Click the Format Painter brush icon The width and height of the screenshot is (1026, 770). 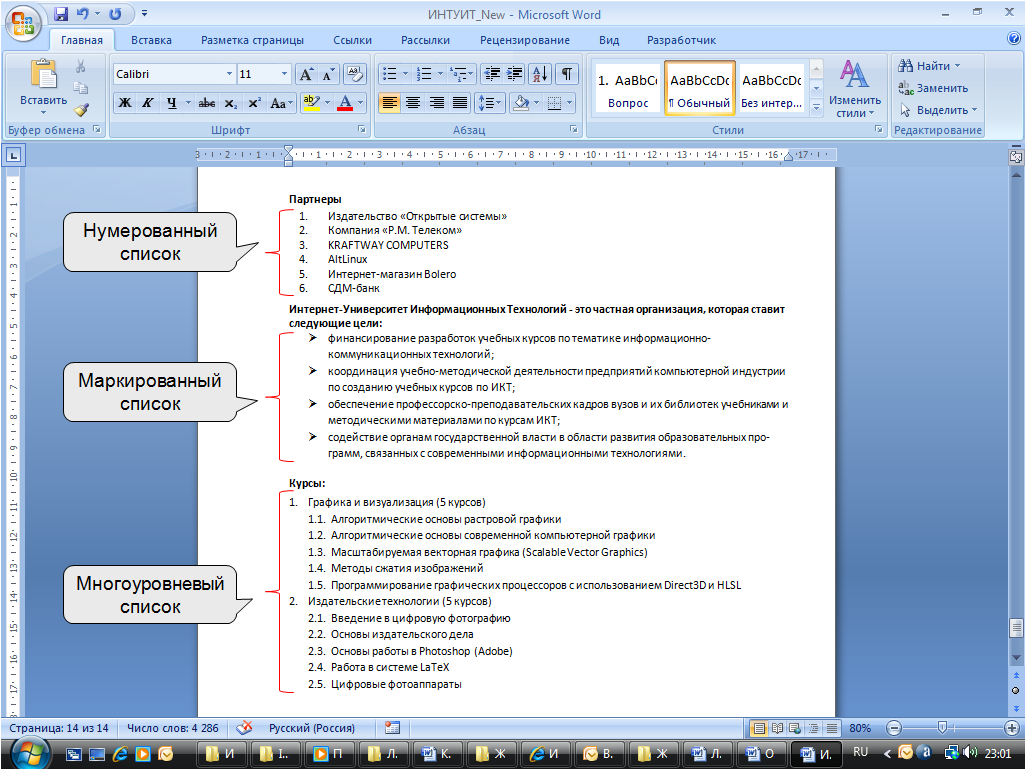(81, 109)
